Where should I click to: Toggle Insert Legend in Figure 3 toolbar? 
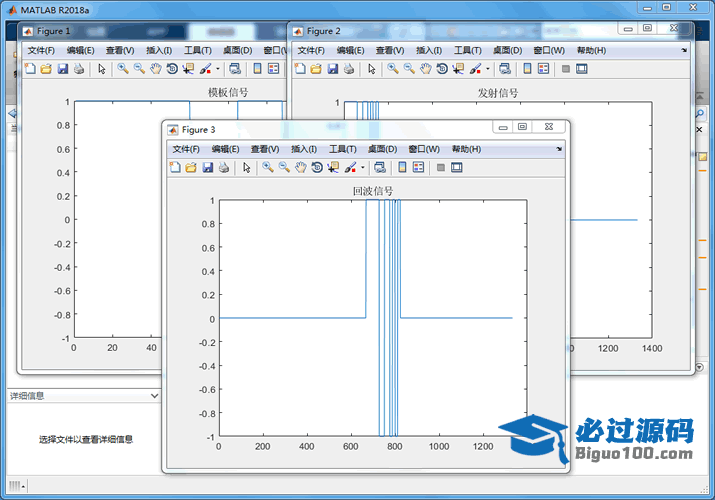[418, 168]
